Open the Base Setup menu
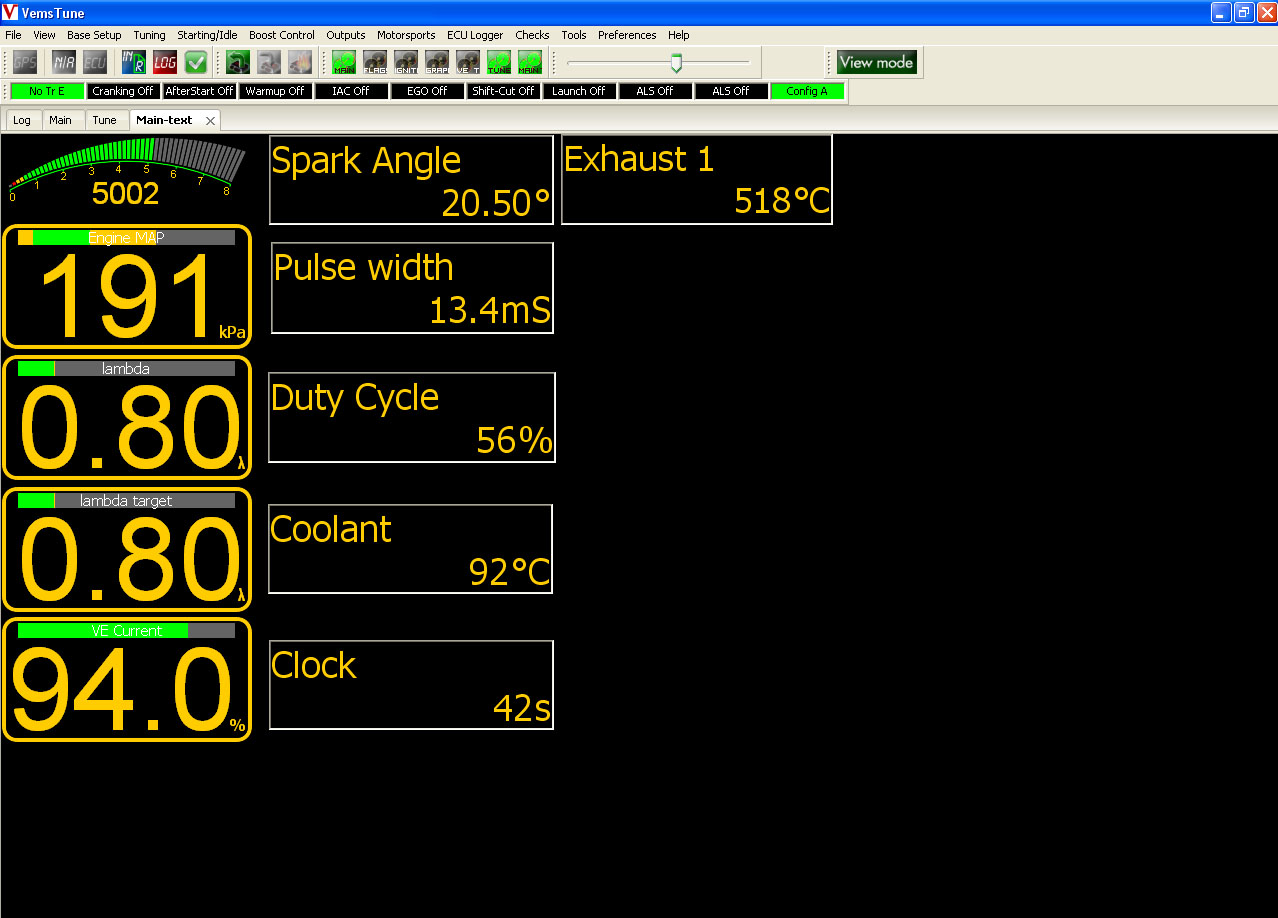Viewport: 1278px width, 918px height. 94,35
